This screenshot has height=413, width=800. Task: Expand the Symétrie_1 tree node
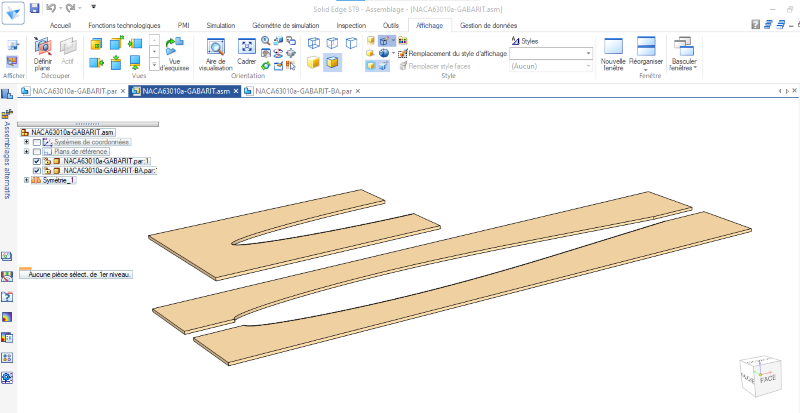[27, 180]
